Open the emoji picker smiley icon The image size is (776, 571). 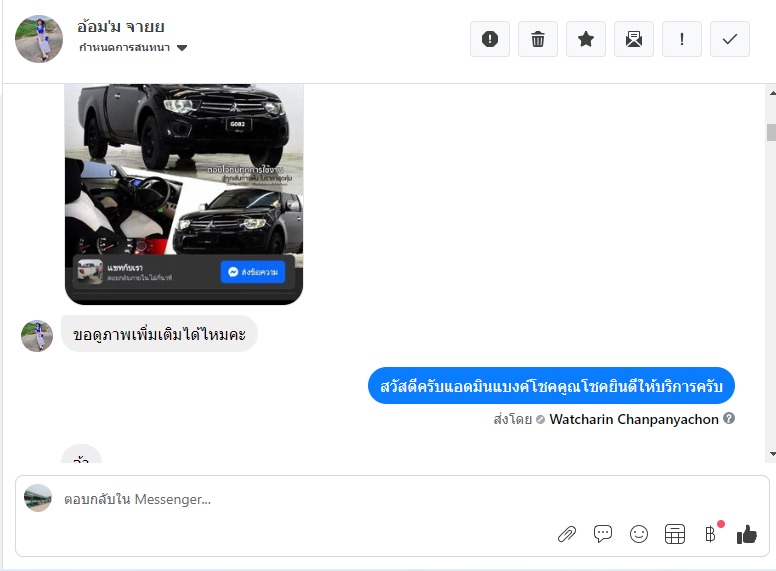639,534
